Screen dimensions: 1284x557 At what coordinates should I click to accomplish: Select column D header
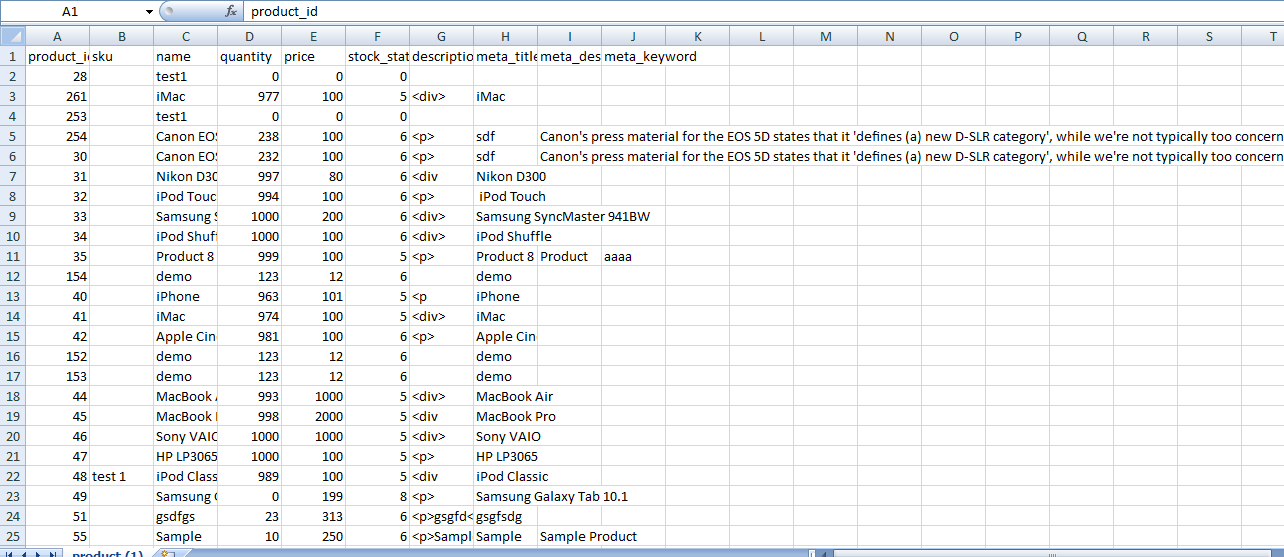(249, 37)
